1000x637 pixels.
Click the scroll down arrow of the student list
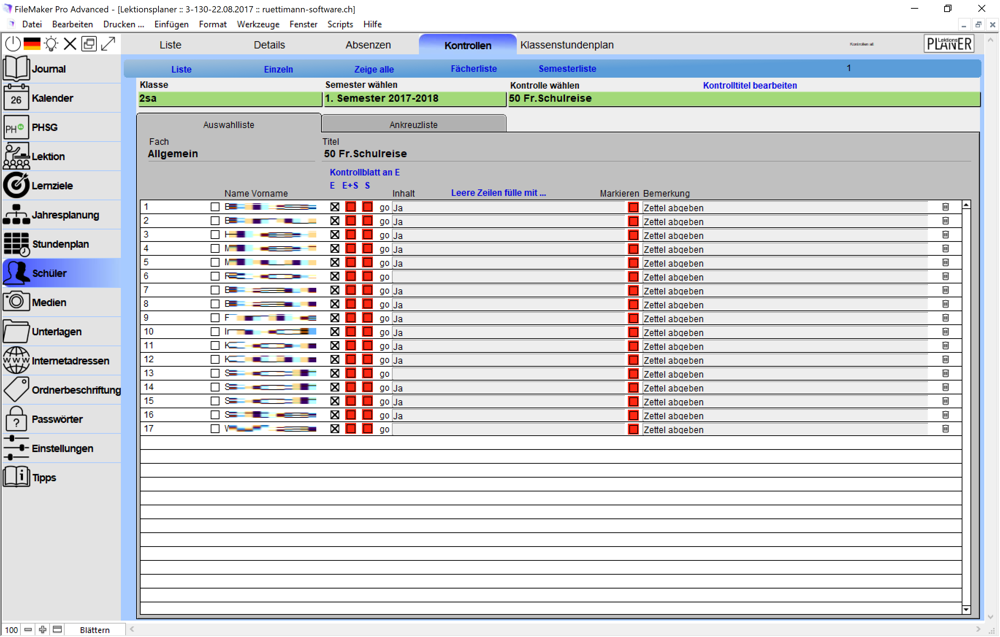tap(966, 610)
